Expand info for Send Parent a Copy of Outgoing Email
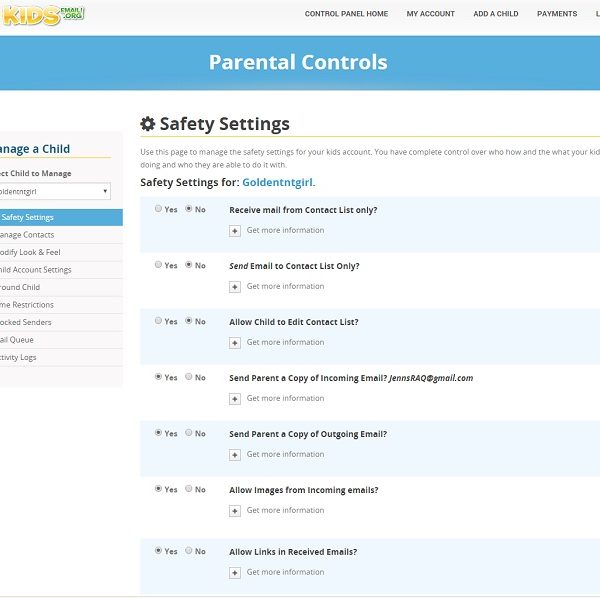 (235, 455)
